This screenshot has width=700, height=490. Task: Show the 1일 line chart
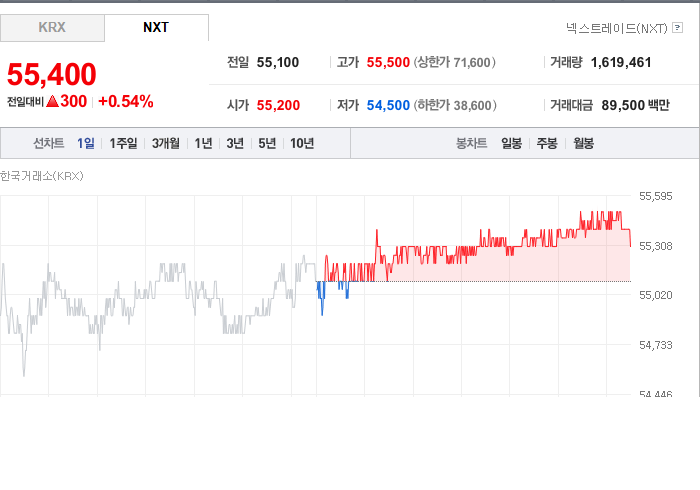[x=86, y=143]
